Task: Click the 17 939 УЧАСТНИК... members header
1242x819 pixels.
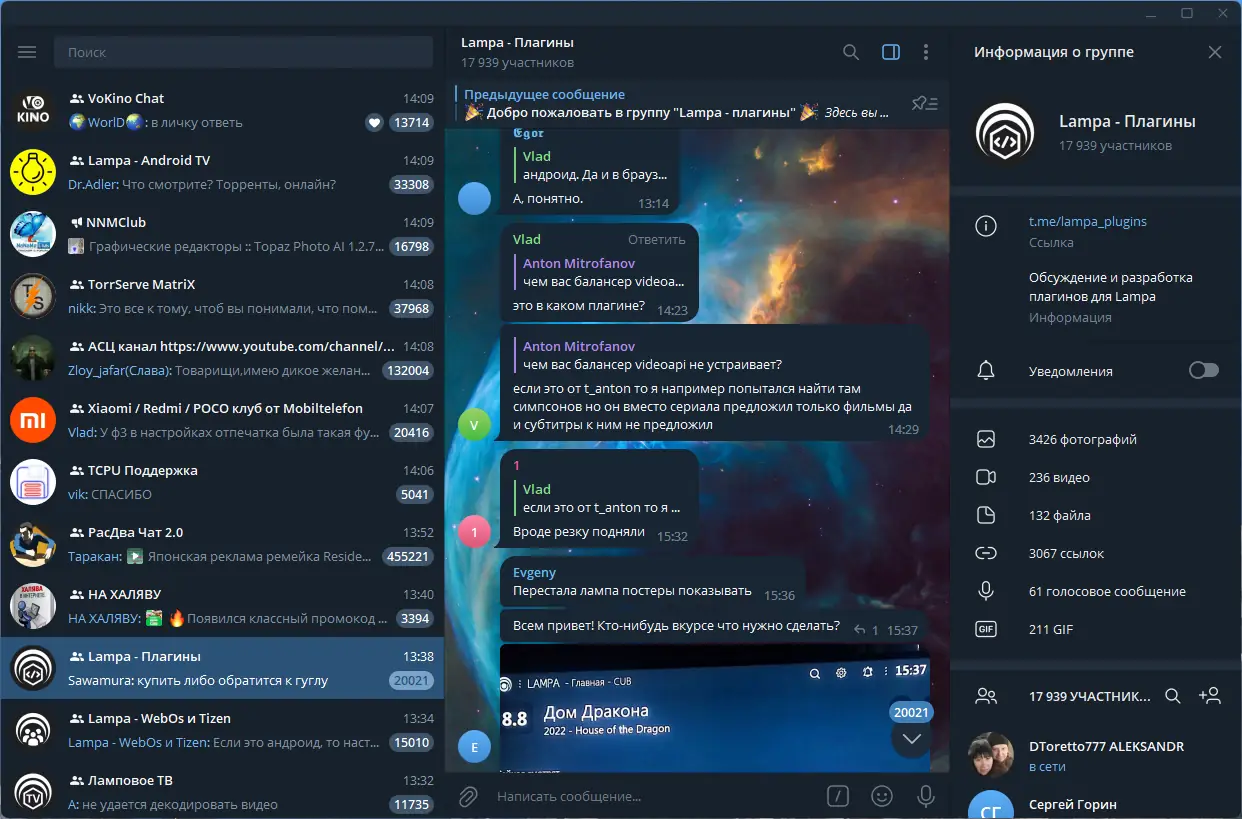Action: [1090, 696]
